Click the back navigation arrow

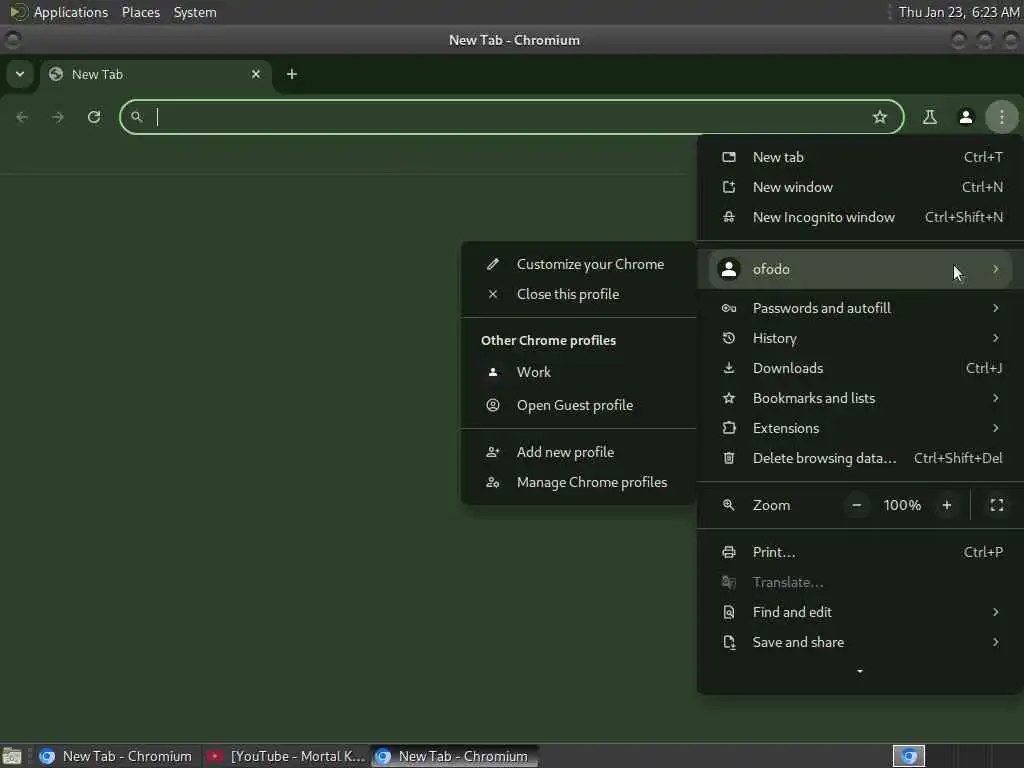[x=22, y=117]
